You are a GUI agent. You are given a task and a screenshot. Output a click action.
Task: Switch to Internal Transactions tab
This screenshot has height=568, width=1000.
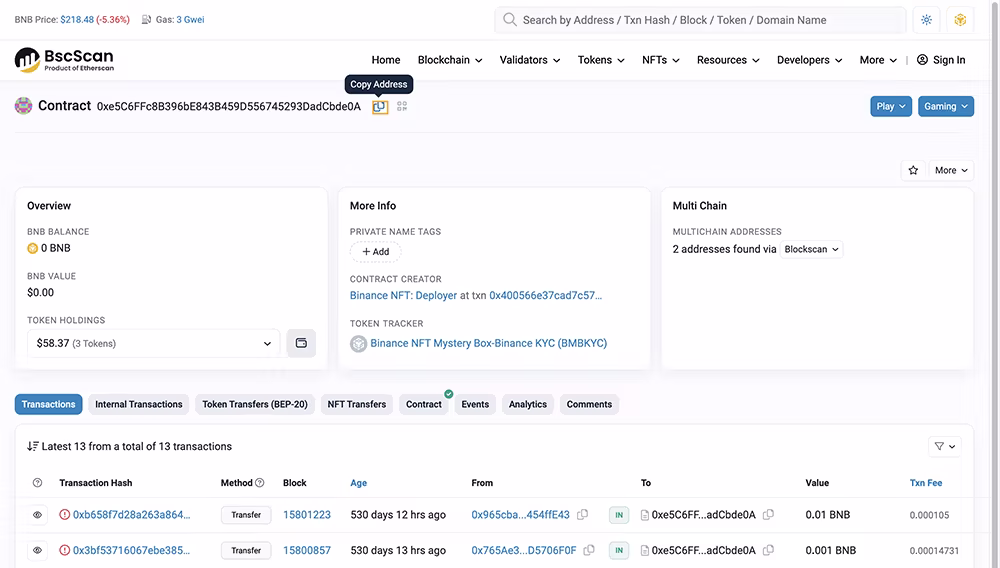tap(139, 404)
